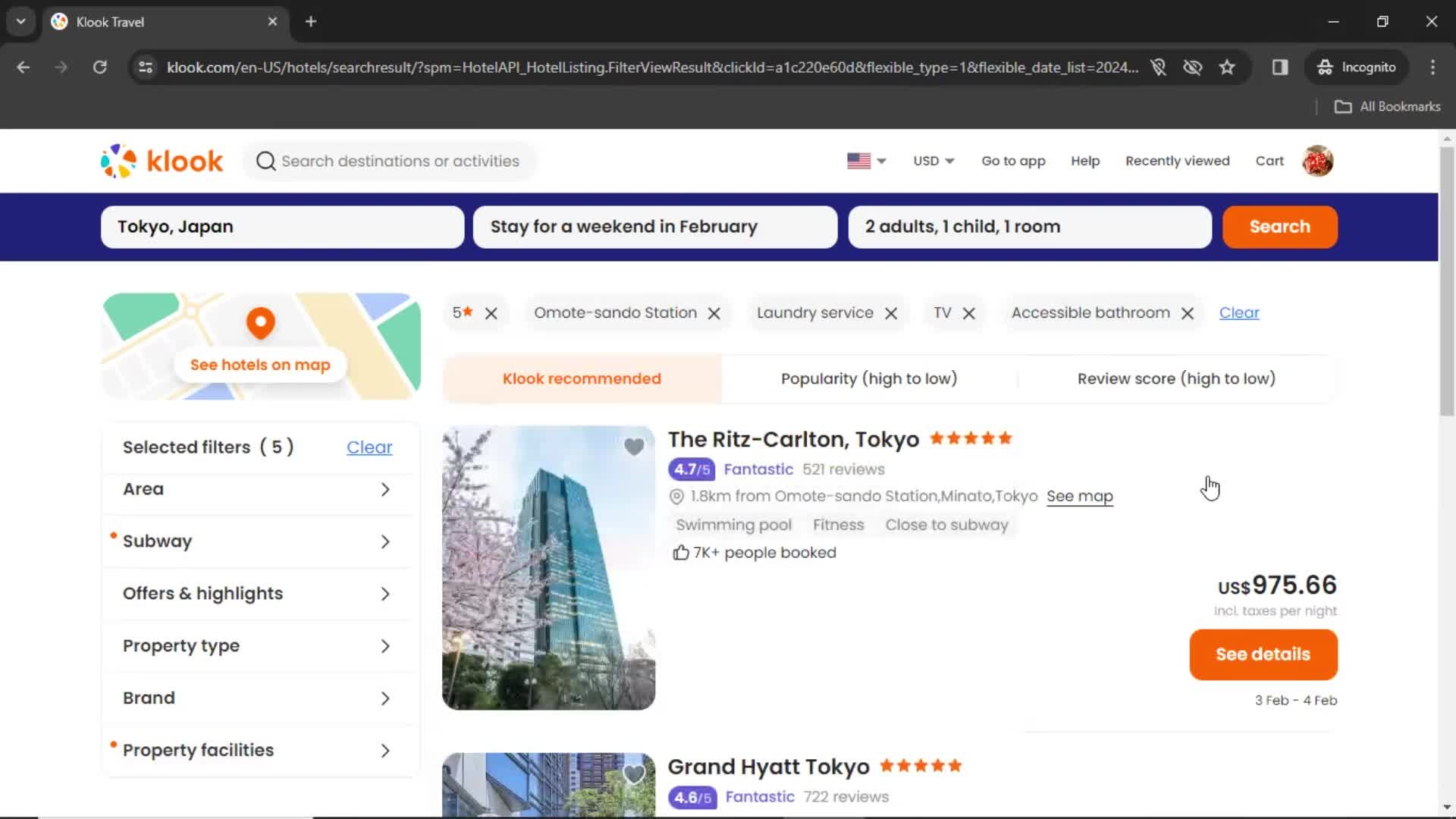The image size is (1456, 819).
Task: Open The Ritz-Carlton, Tokyo title
Action: coord(793,439)
